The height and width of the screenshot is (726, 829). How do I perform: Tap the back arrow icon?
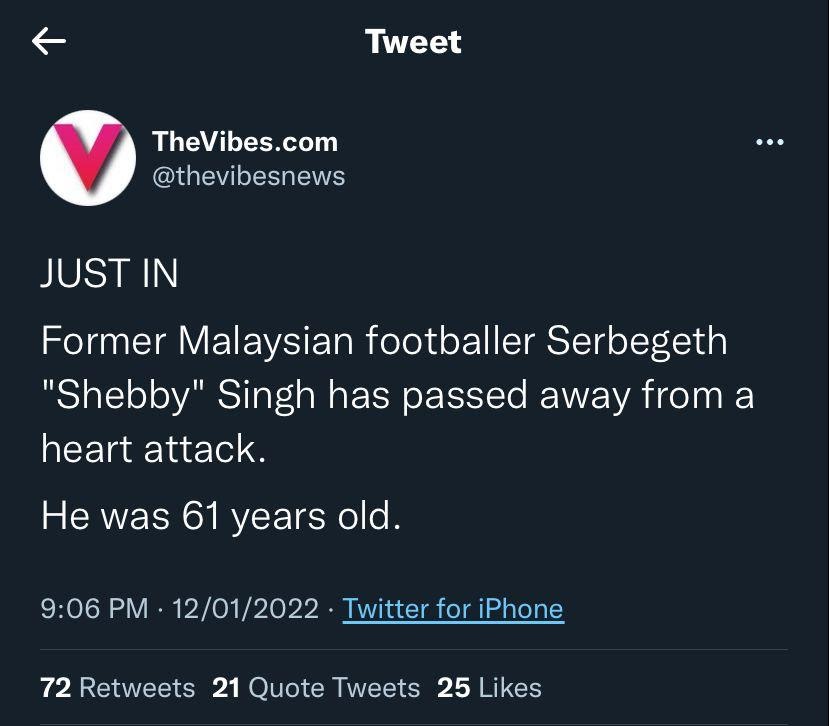point(48,41)
